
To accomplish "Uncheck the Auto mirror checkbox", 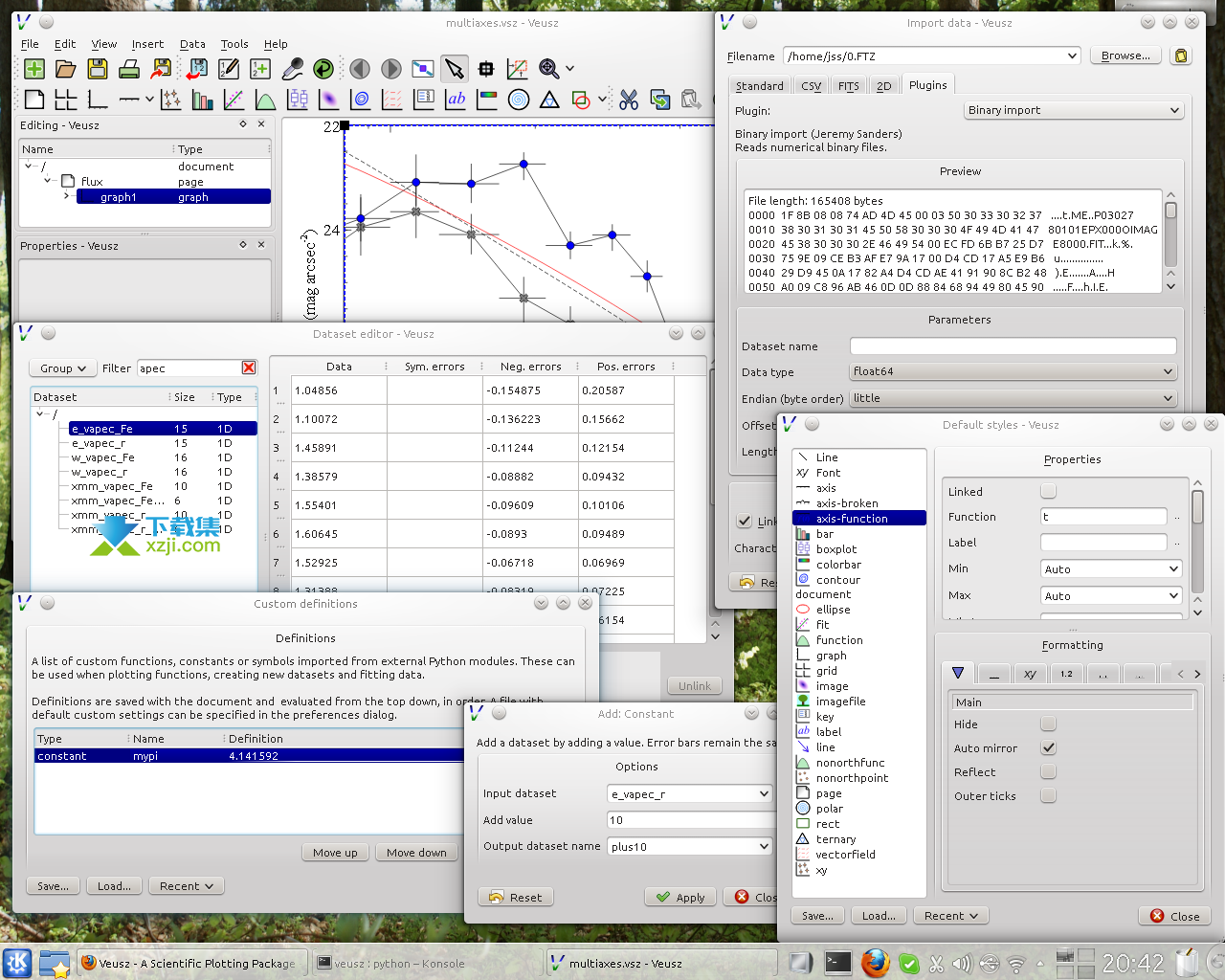I will 1048,747.
